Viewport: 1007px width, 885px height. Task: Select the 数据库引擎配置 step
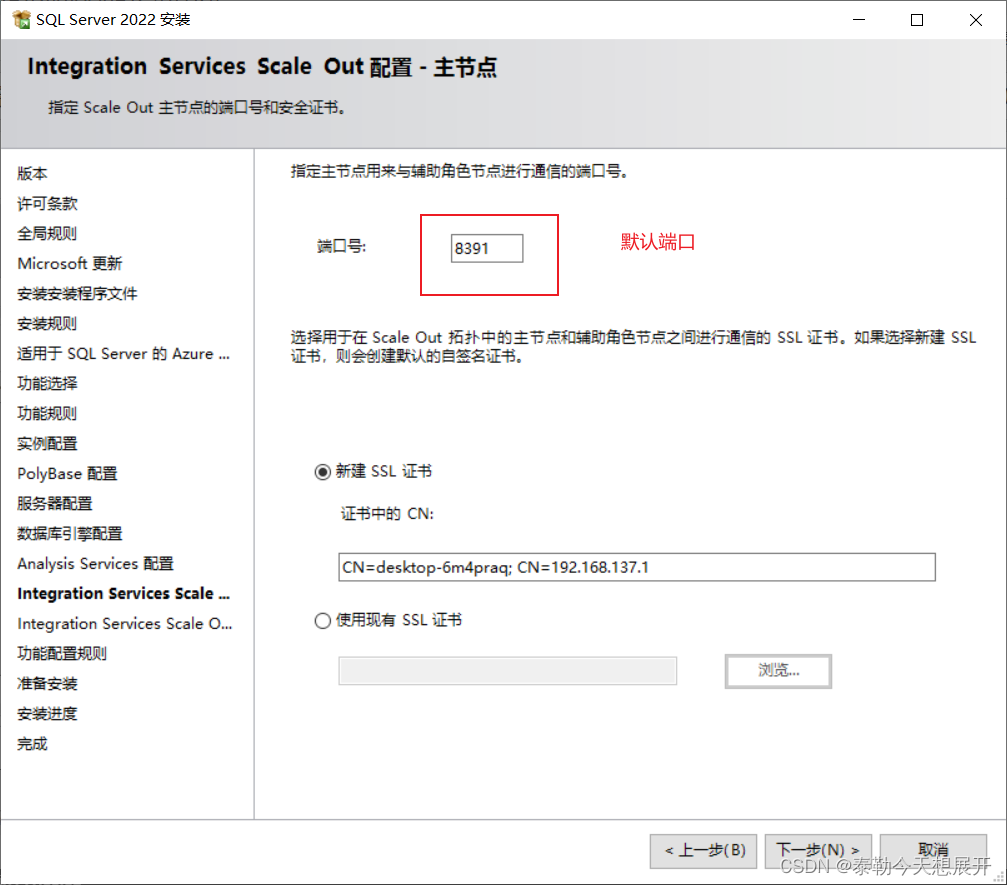69,534
